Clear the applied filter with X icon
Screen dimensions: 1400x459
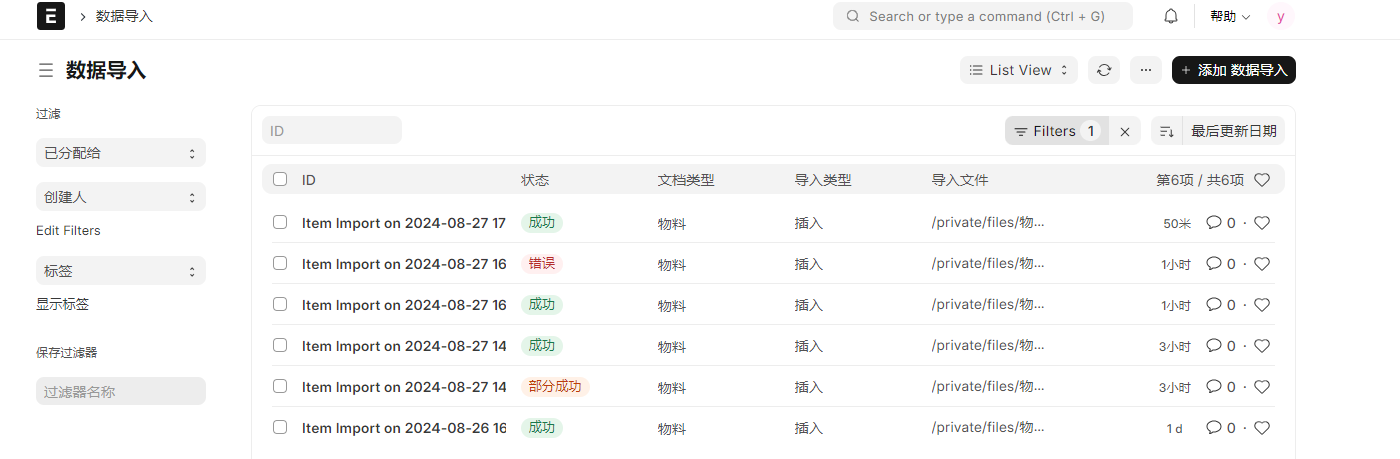pos(1125,131)
